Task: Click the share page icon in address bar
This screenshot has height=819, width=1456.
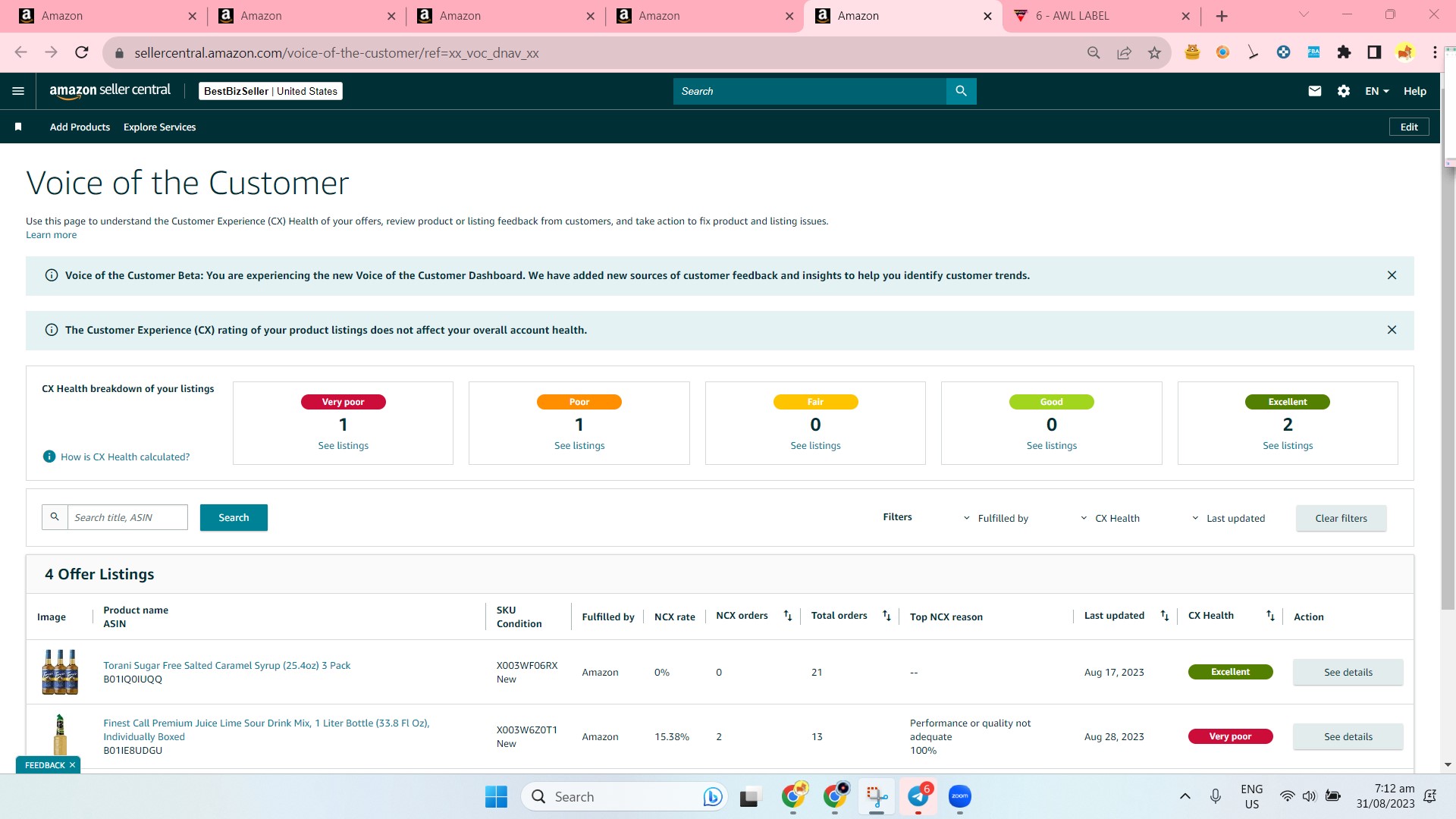Action: point(1124,52)
